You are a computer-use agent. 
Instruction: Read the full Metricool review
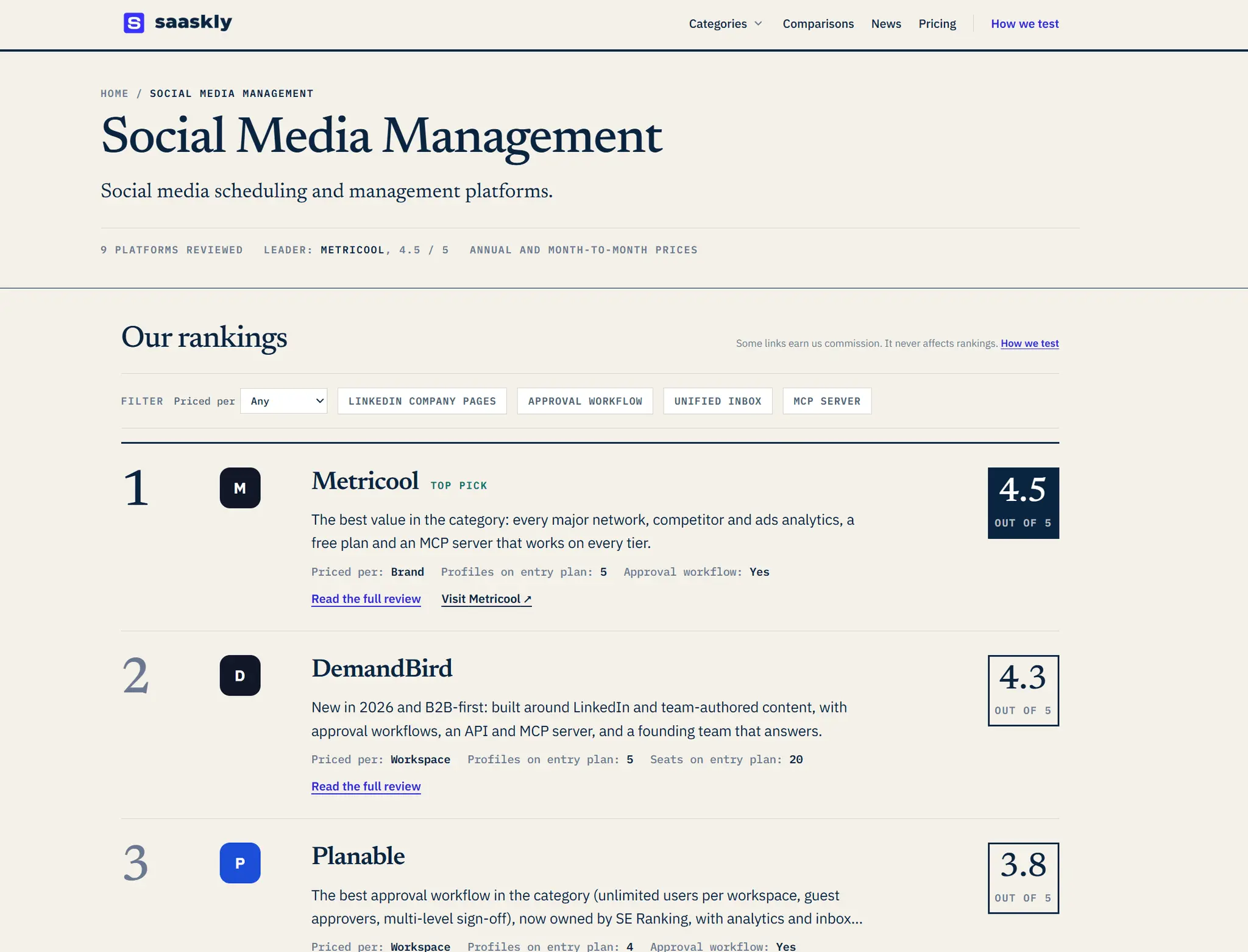coord(366,599)
